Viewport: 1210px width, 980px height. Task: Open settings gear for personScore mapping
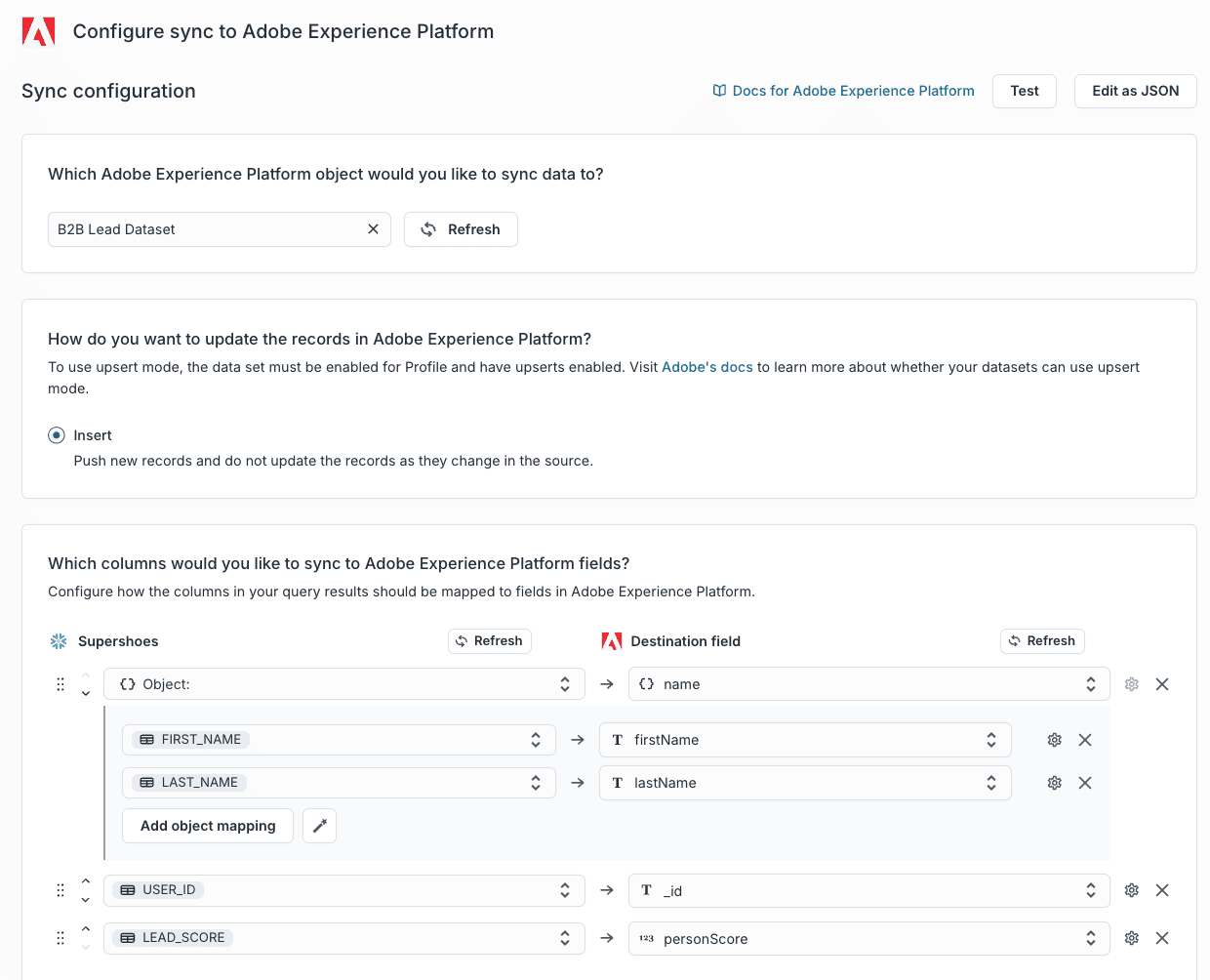coord(1131,938)
